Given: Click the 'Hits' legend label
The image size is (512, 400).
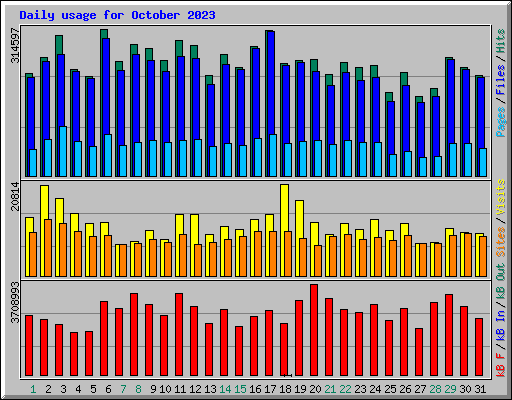Looking at the screenshot, I should [501, 41].
